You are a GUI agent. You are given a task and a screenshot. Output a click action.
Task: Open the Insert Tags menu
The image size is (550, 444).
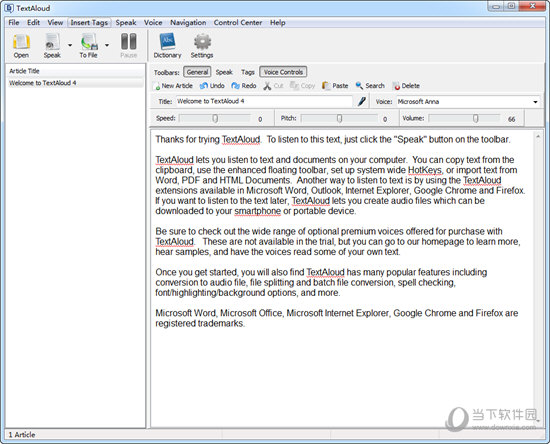(x=89, y=22)
